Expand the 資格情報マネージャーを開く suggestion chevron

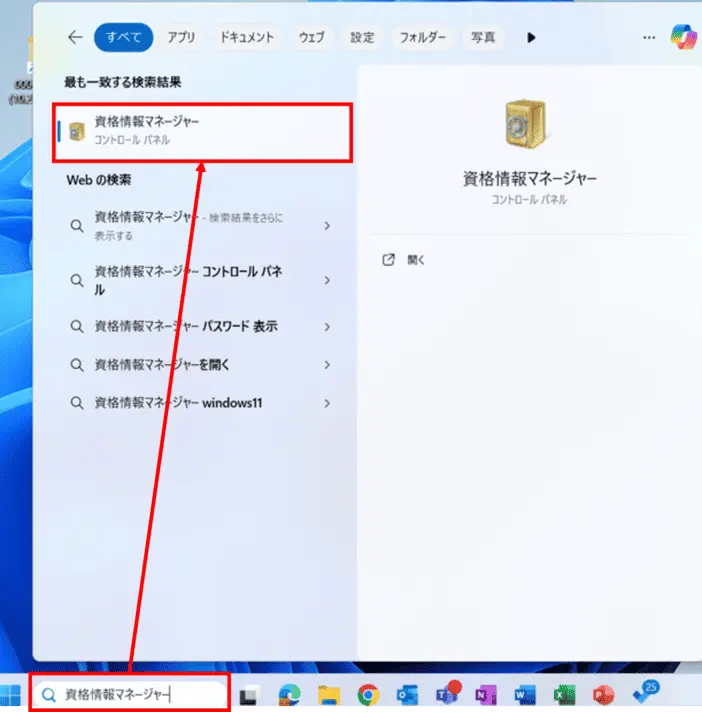click(x=327, y=365)
